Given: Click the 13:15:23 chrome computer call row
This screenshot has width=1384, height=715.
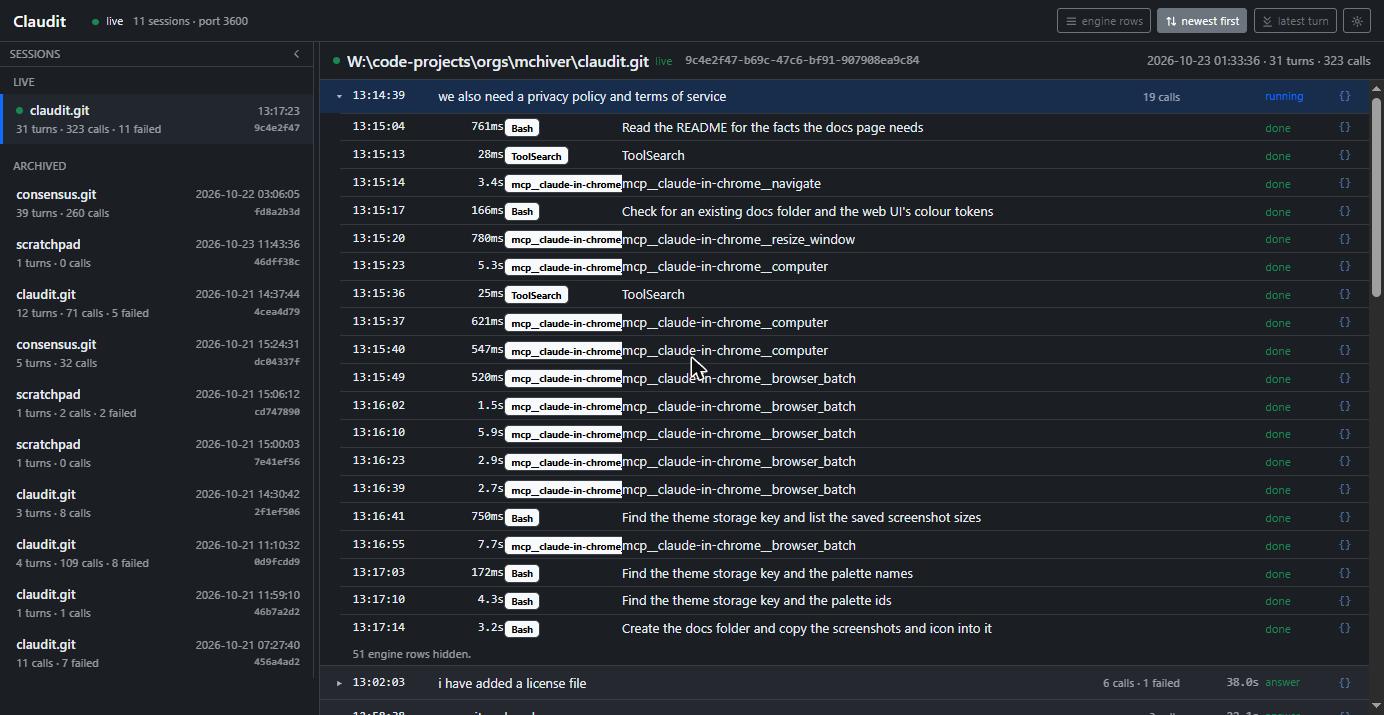Looking at the screenshot, I should (x=854, y=267).
